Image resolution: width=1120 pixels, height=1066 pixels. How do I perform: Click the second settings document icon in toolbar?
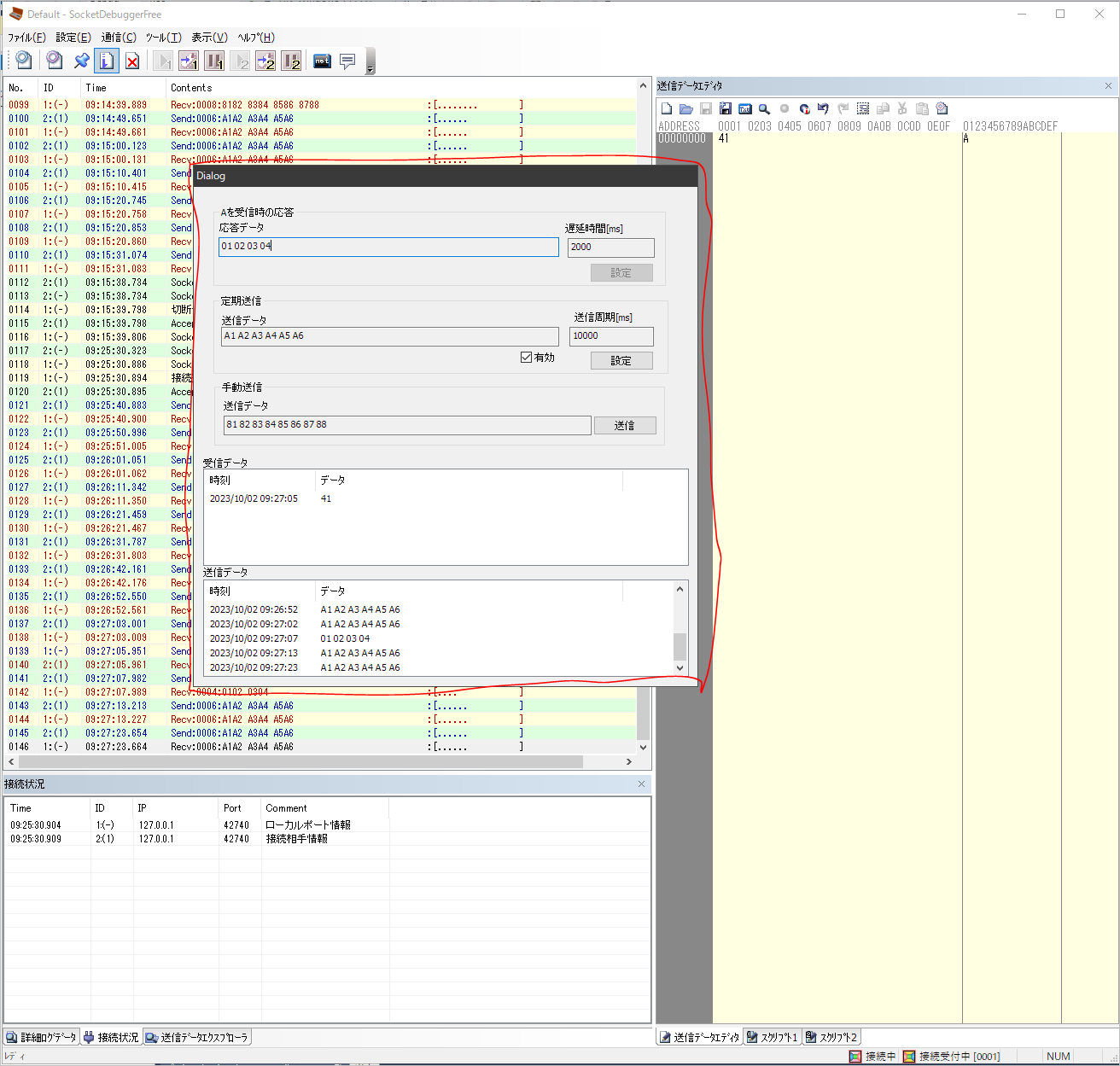(54, 61)
